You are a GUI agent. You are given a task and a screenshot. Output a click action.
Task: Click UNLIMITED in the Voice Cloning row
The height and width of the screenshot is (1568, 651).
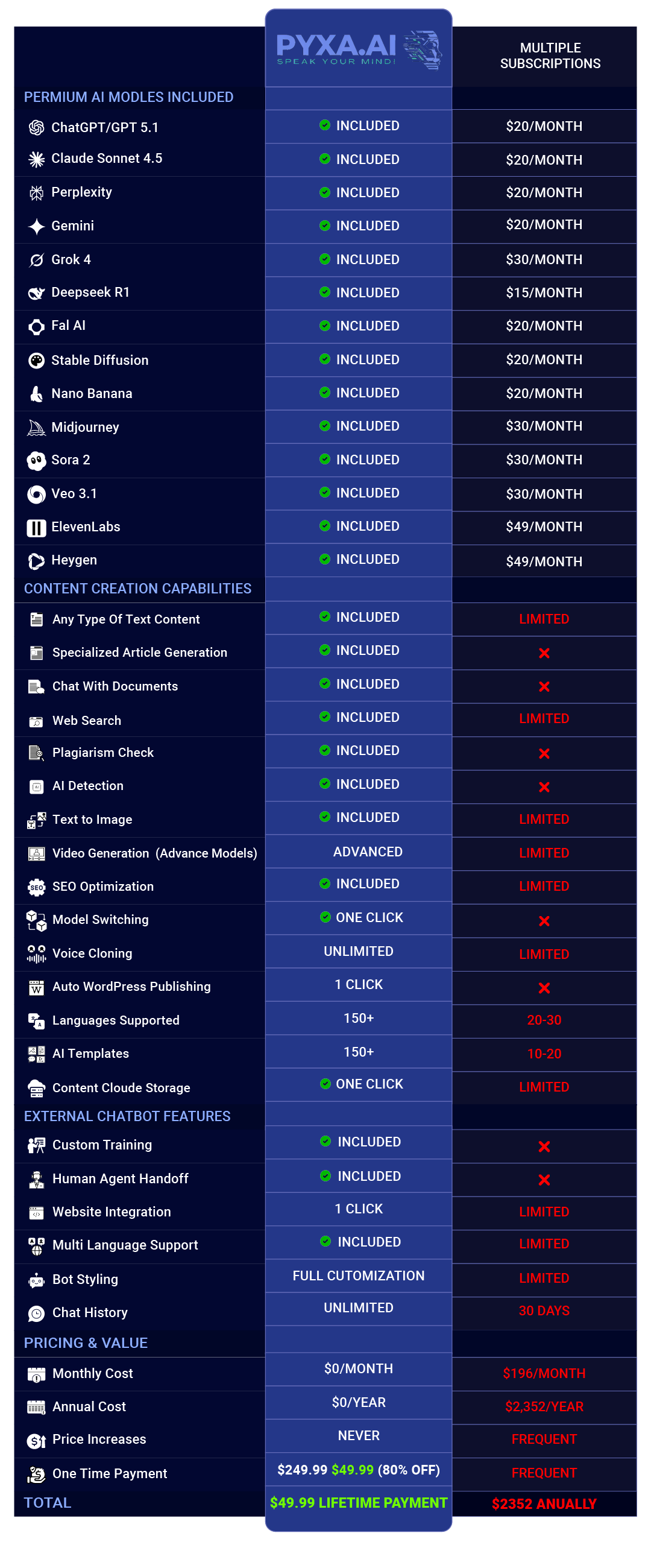point(359,952)
